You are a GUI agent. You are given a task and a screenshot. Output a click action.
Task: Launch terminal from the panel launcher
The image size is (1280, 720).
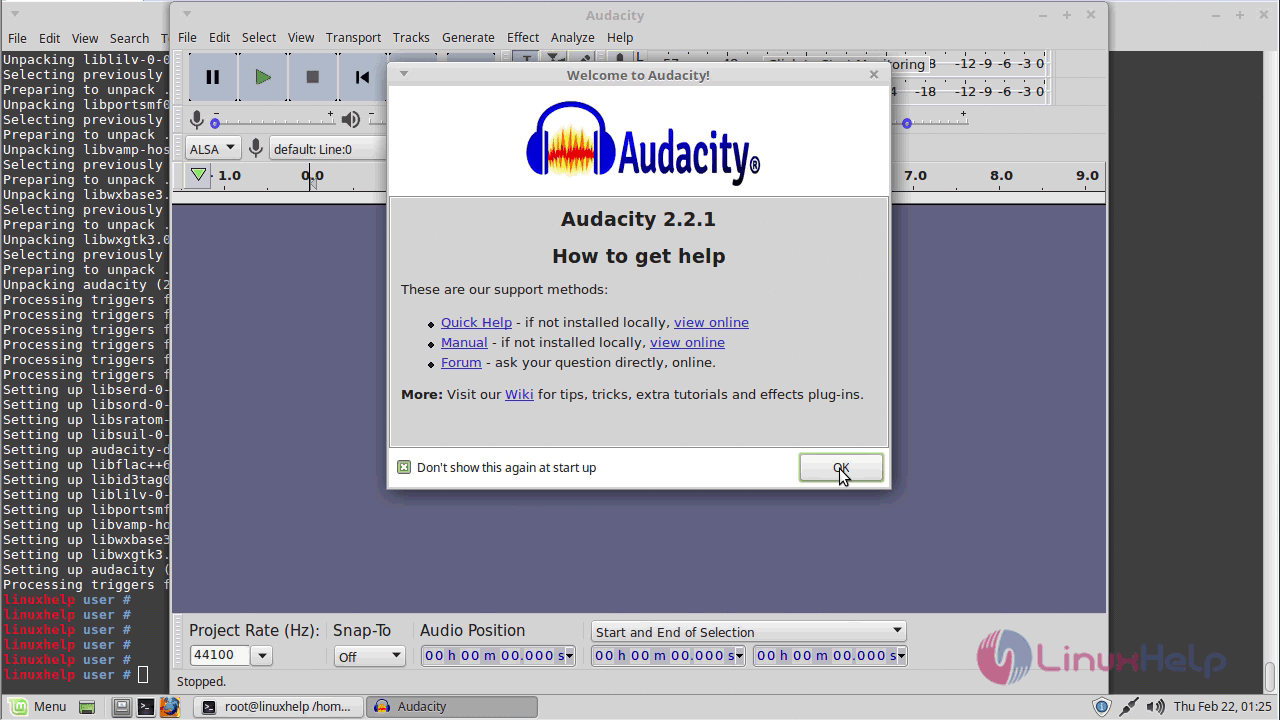coord(146,707)
